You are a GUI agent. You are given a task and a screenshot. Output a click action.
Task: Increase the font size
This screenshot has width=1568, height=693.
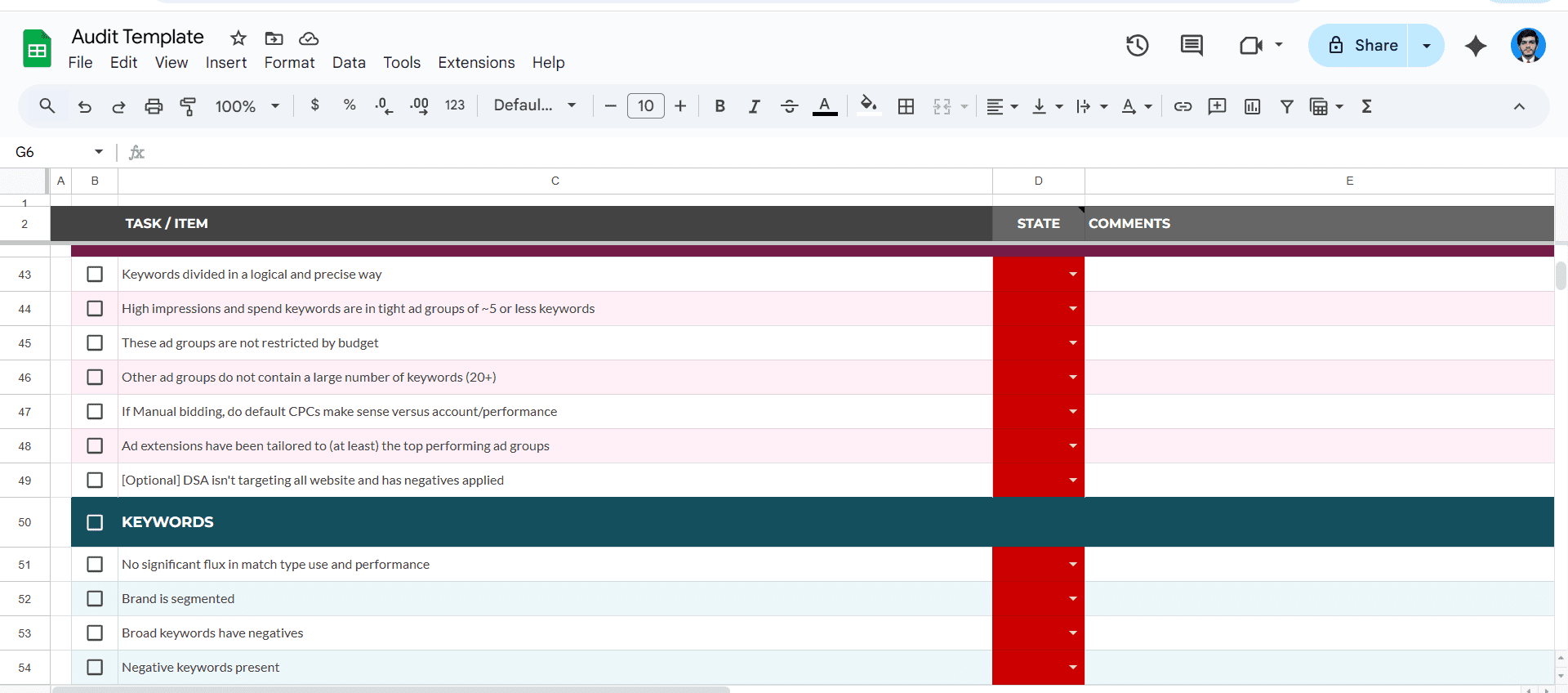[x=680, y=106]
